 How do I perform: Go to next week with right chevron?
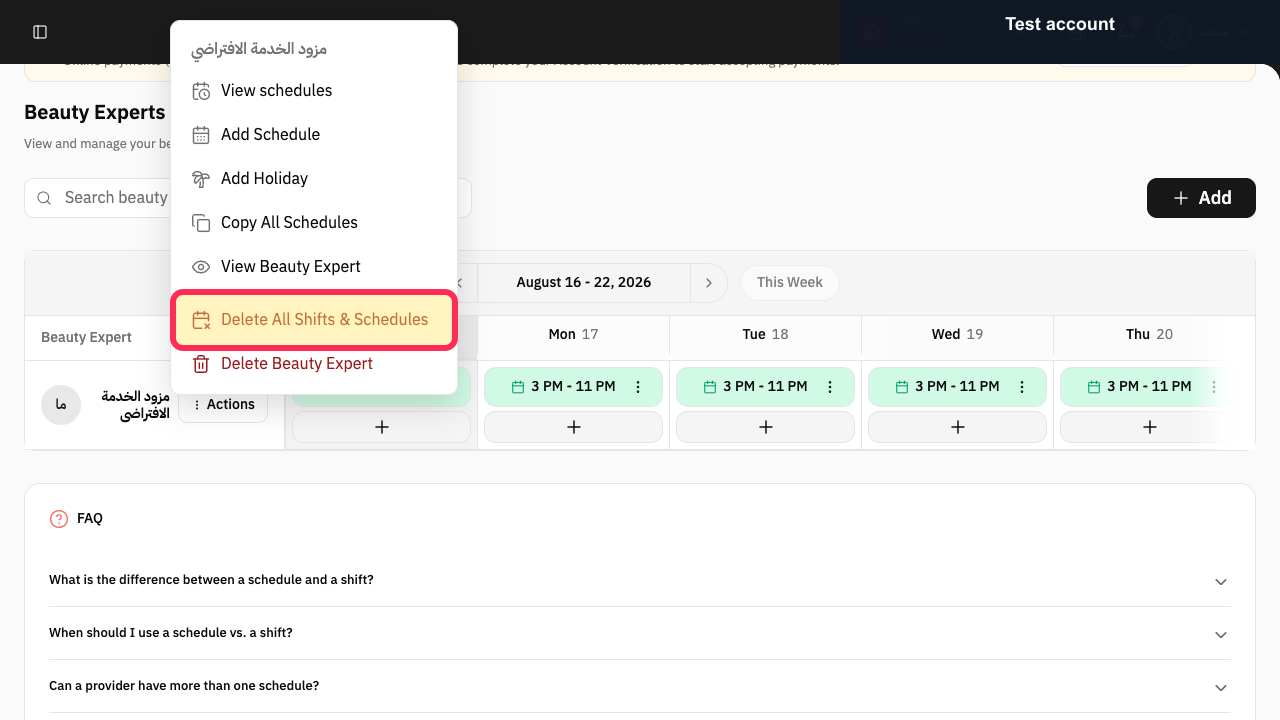point(709,283)
